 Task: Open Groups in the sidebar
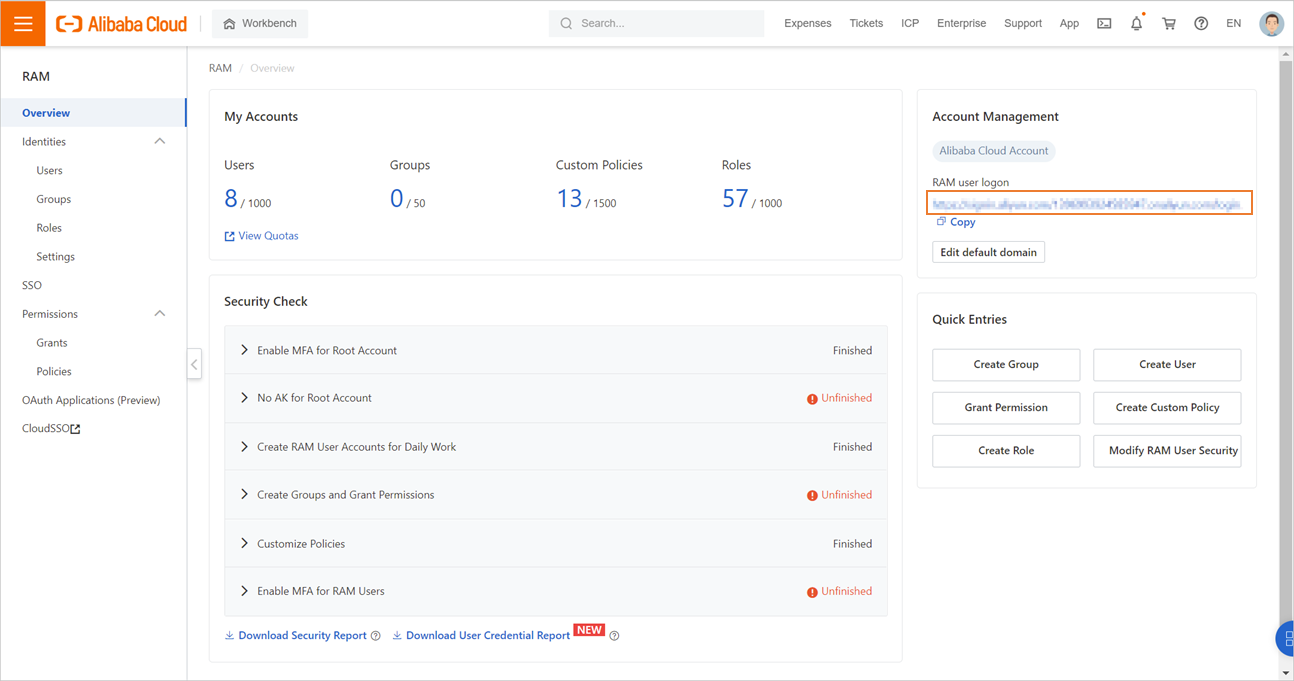(53, 199)
